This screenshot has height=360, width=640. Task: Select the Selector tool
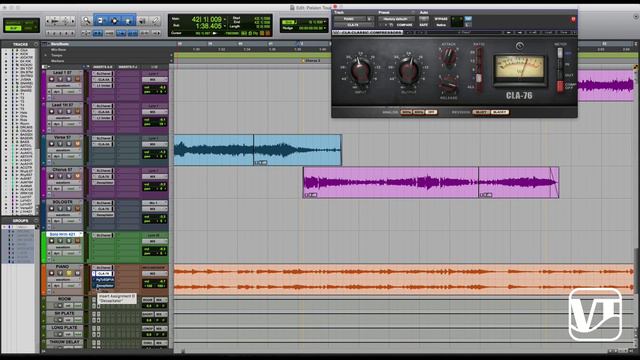114,21
